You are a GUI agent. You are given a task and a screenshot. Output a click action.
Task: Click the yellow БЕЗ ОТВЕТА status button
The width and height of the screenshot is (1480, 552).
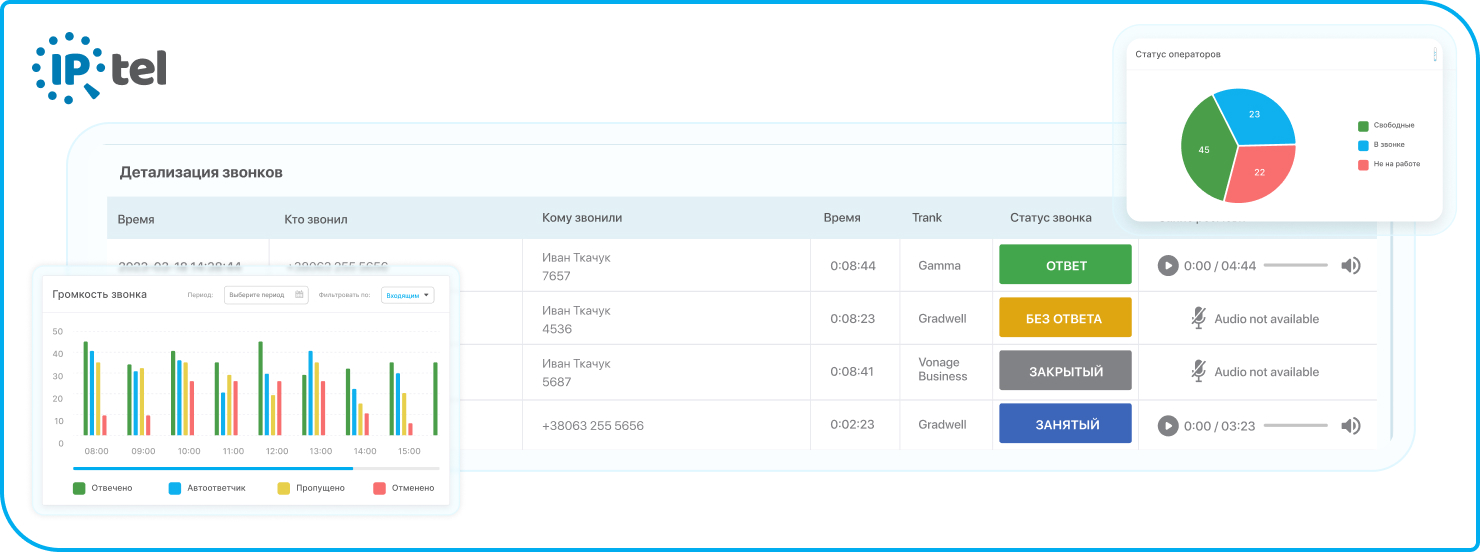1065,319
